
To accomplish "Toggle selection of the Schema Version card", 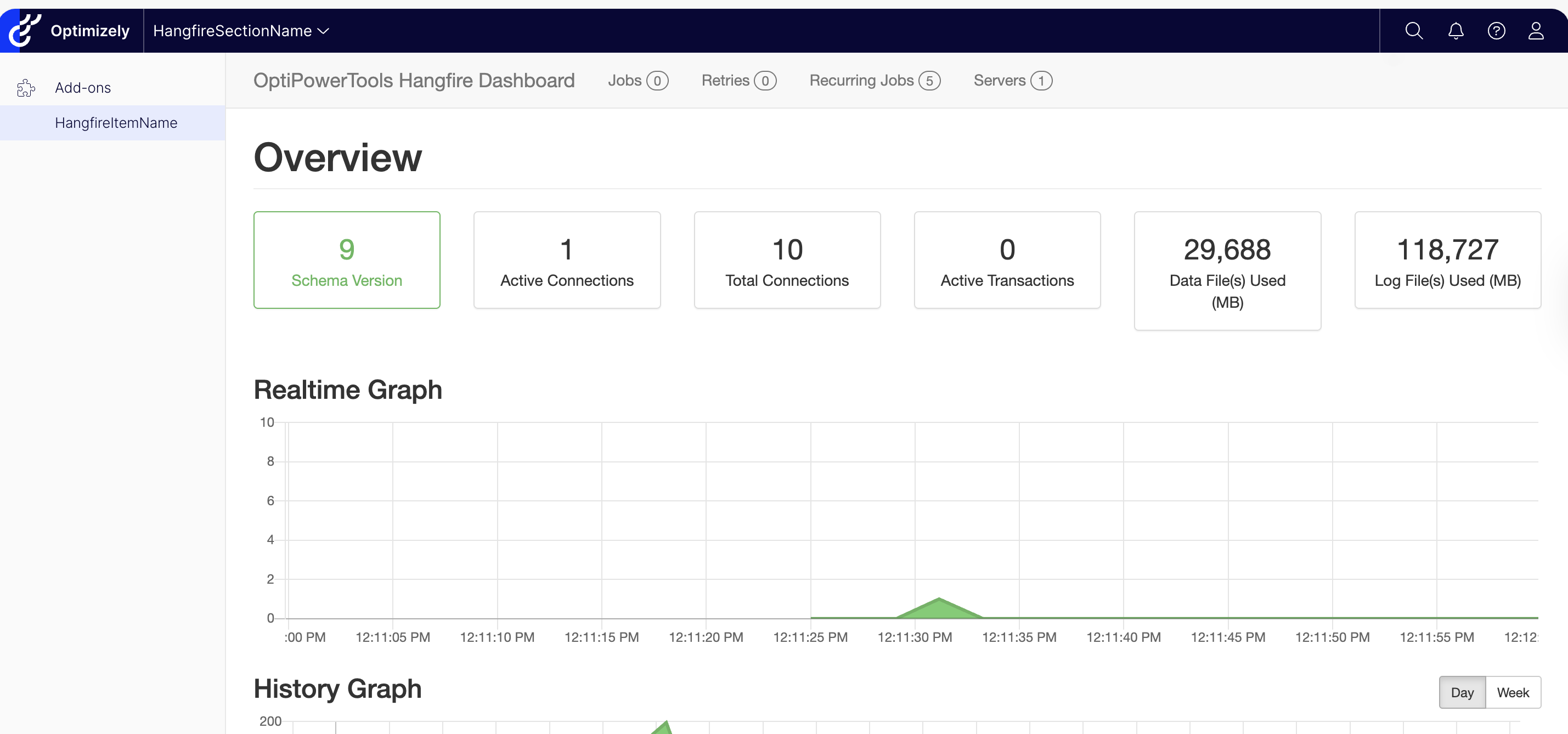I will (346, 260).
